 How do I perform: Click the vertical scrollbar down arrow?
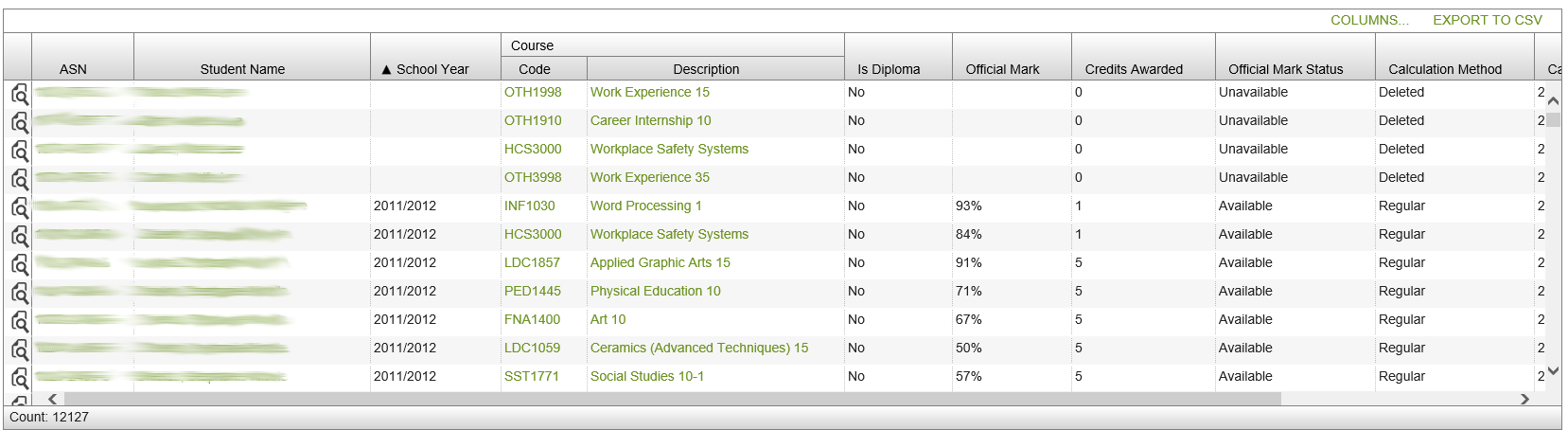(1553, 371)
